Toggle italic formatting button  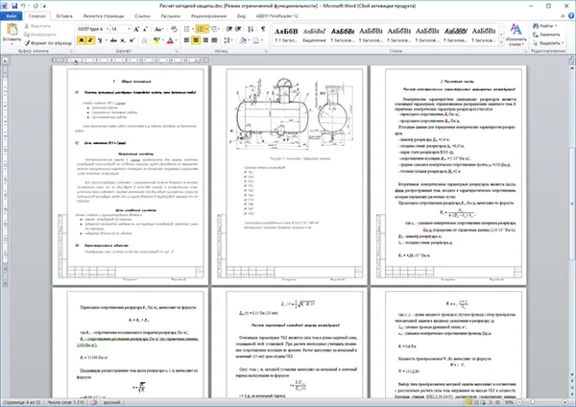coord(90,40)
